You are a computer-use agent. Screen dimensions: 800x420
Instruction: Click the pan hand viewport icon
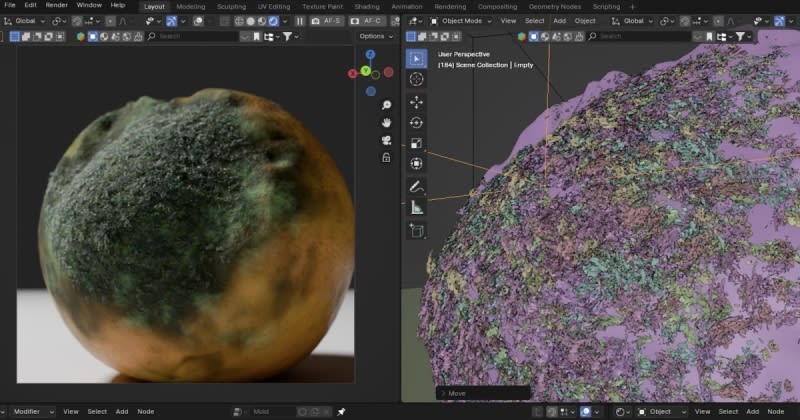[386, 122]
